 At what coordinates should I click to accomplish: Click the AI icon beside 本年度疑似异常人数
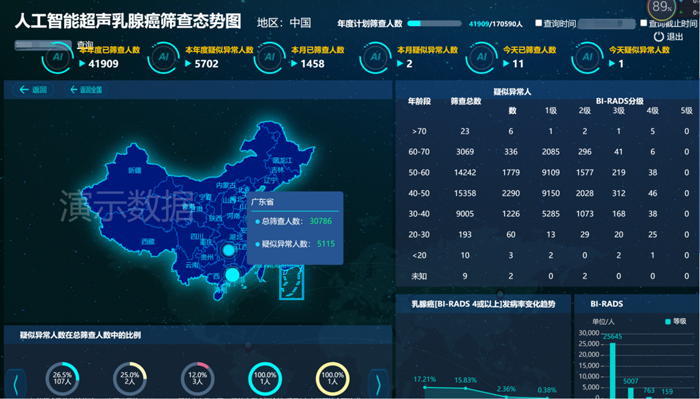(163, 57)
